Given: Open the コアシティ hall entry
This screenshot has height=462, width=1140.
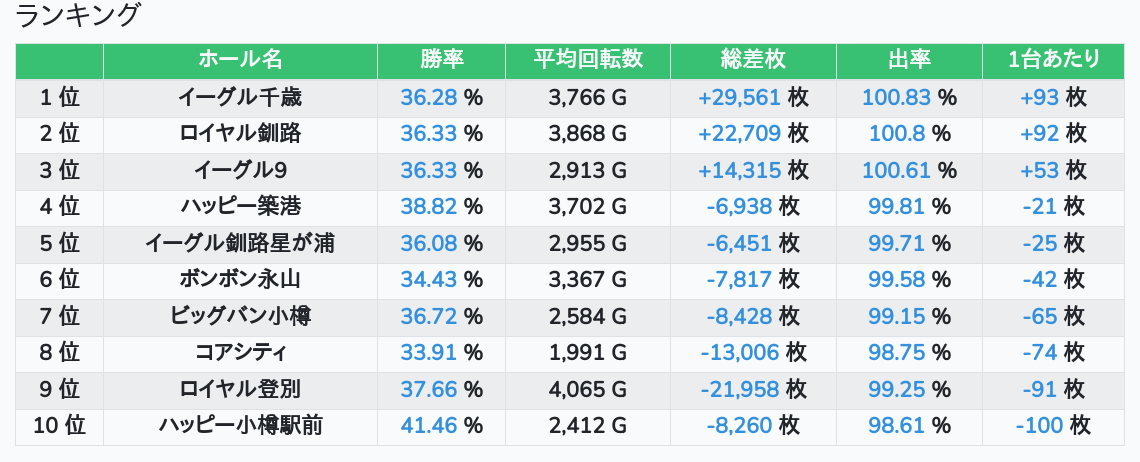Looking at the screenshot, I should [240, 353].
